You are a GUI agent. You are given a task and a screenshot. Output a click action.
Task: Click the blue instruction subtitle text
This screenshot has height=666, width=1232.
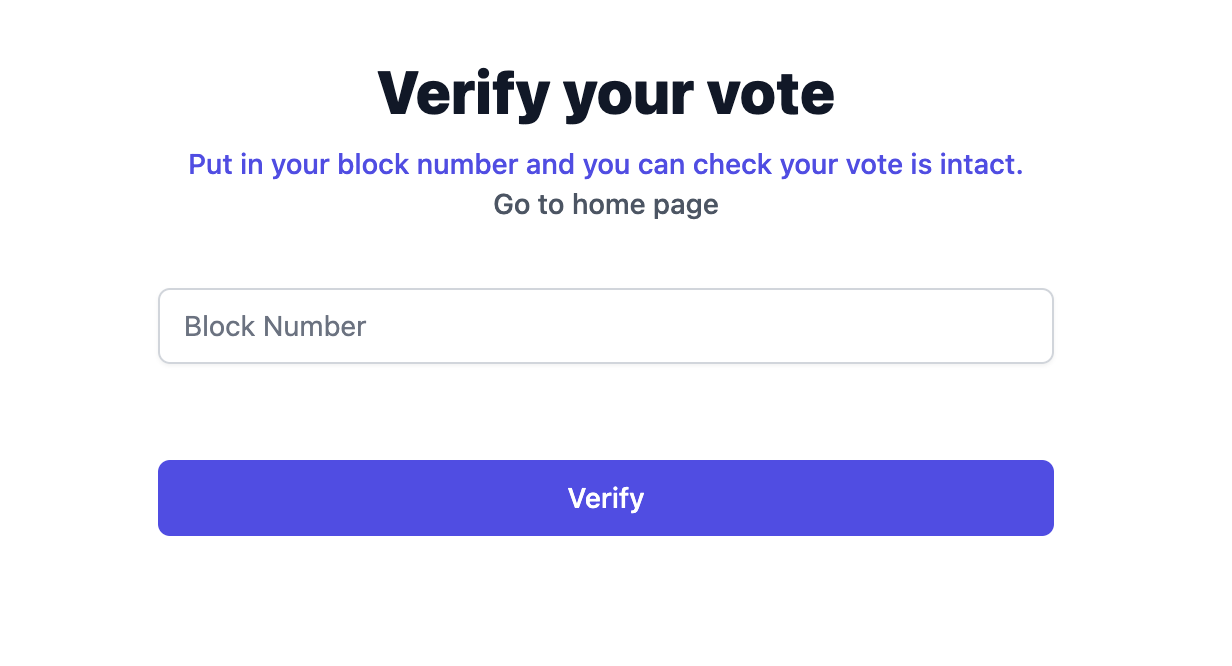coord(605,164)
